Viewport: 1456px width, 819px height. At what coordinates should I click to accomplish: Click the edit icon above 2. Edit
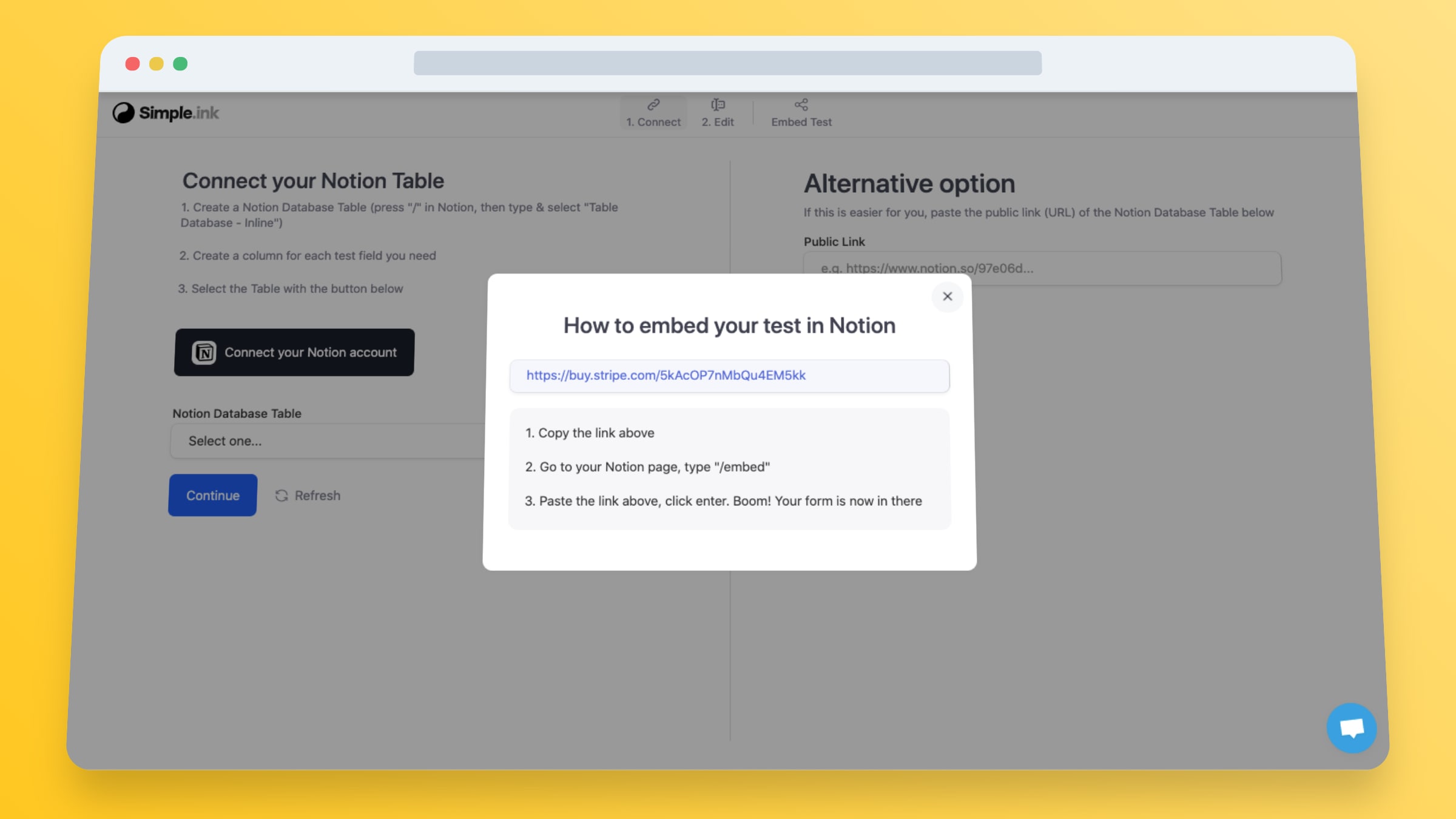718,105
